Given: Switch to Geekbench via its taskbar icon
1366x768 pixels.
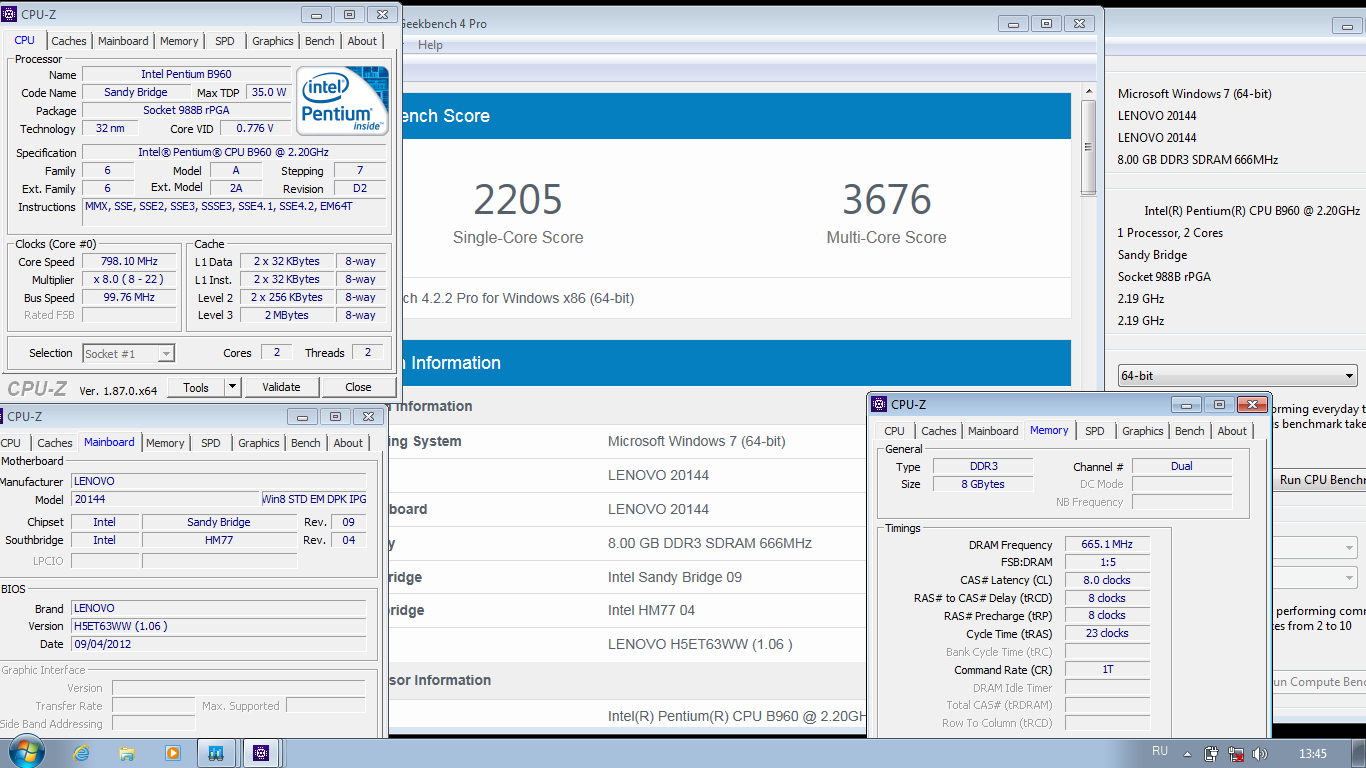Looking at the screenshot, I should coord(216,753).
